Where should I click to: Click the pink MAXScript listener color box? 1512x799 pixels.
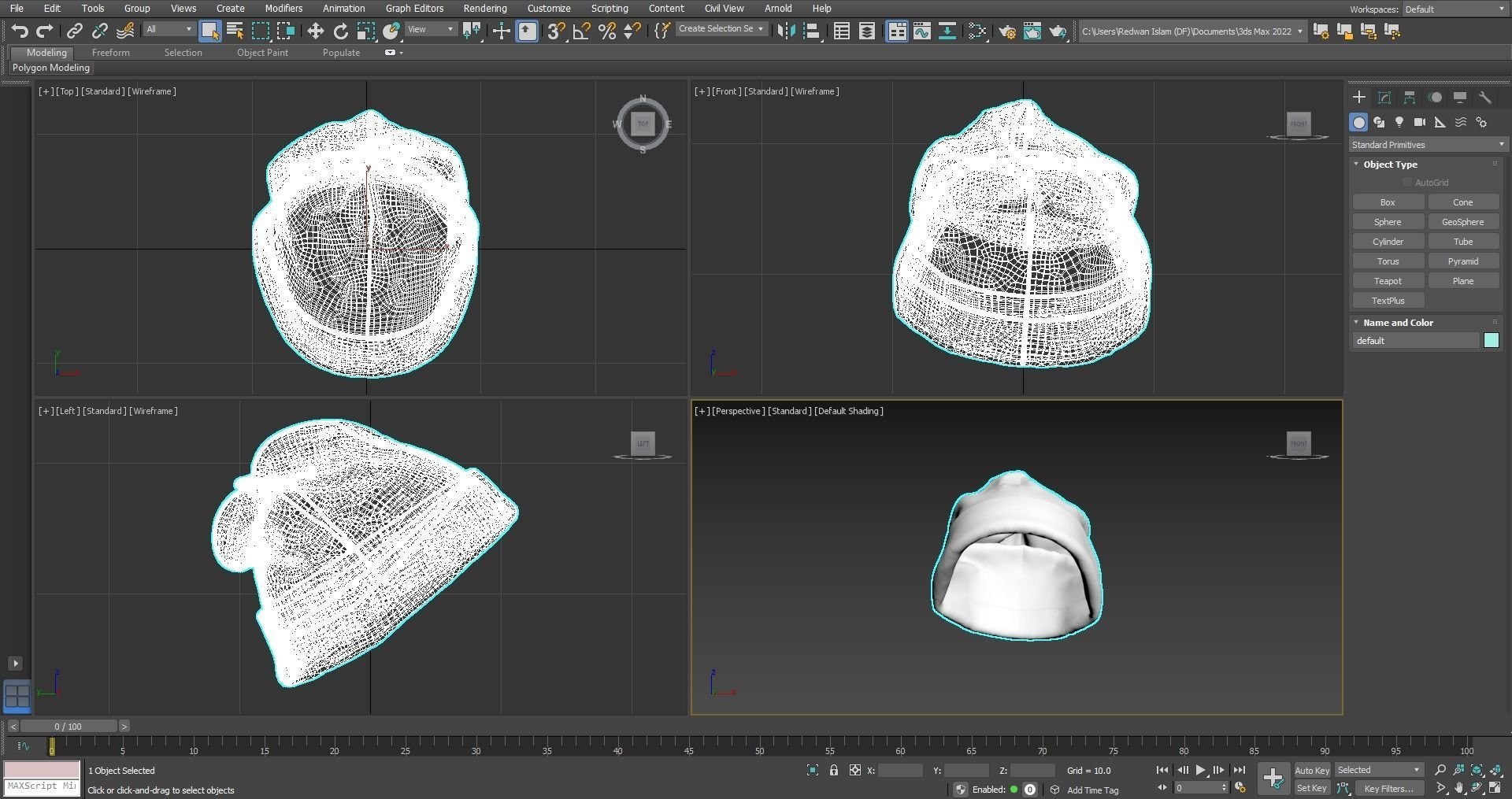42,770
